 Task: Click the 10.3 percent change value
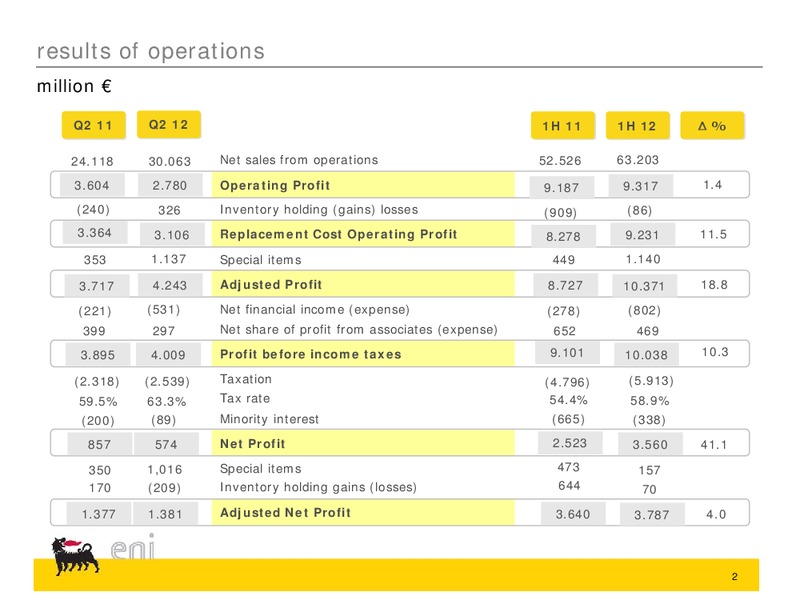[715, 352]
